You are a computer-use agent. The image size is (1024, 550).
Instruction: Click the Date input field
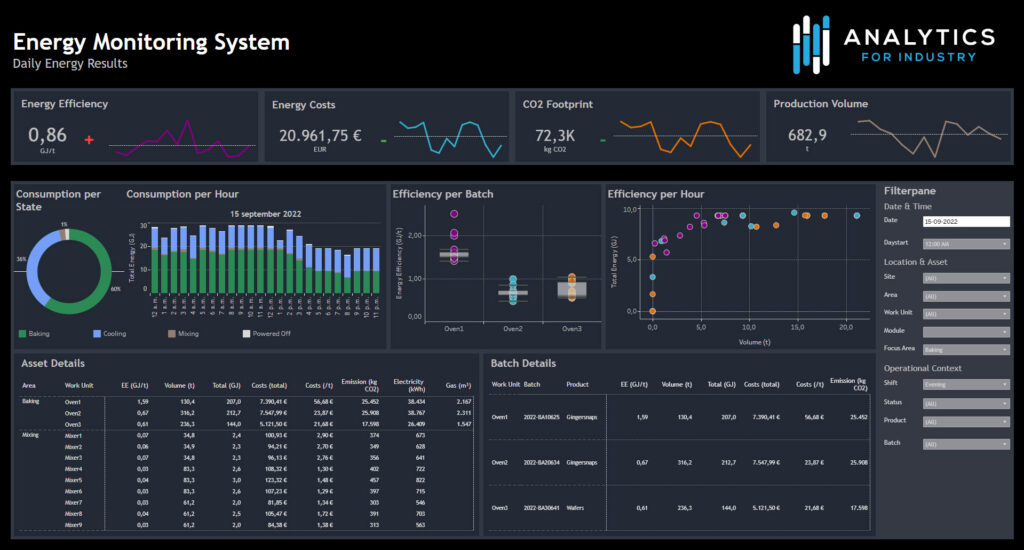(966, 221)
